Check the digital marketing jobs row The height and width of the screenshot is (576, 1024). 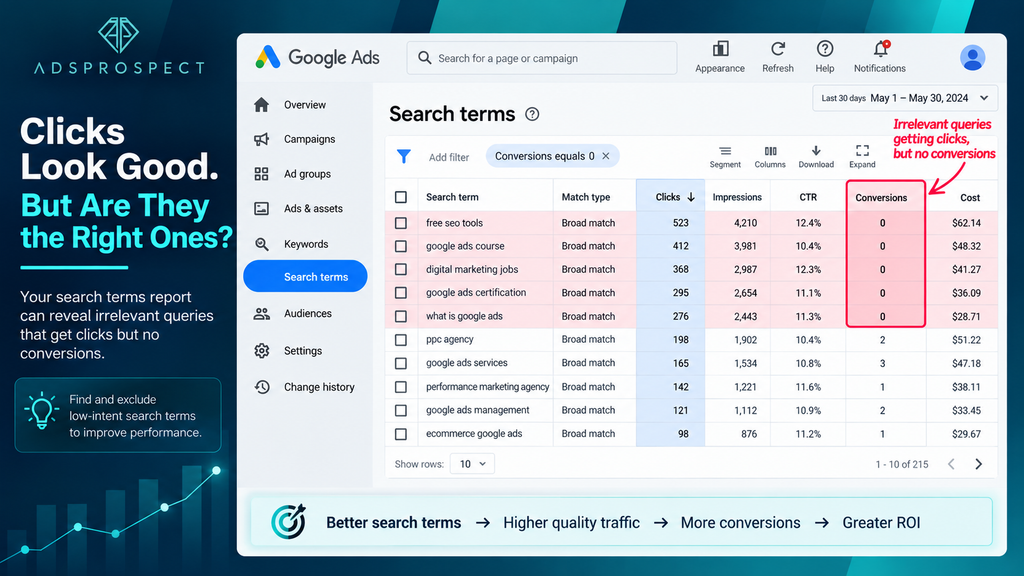pyautogui.click(x=401, y=270)
